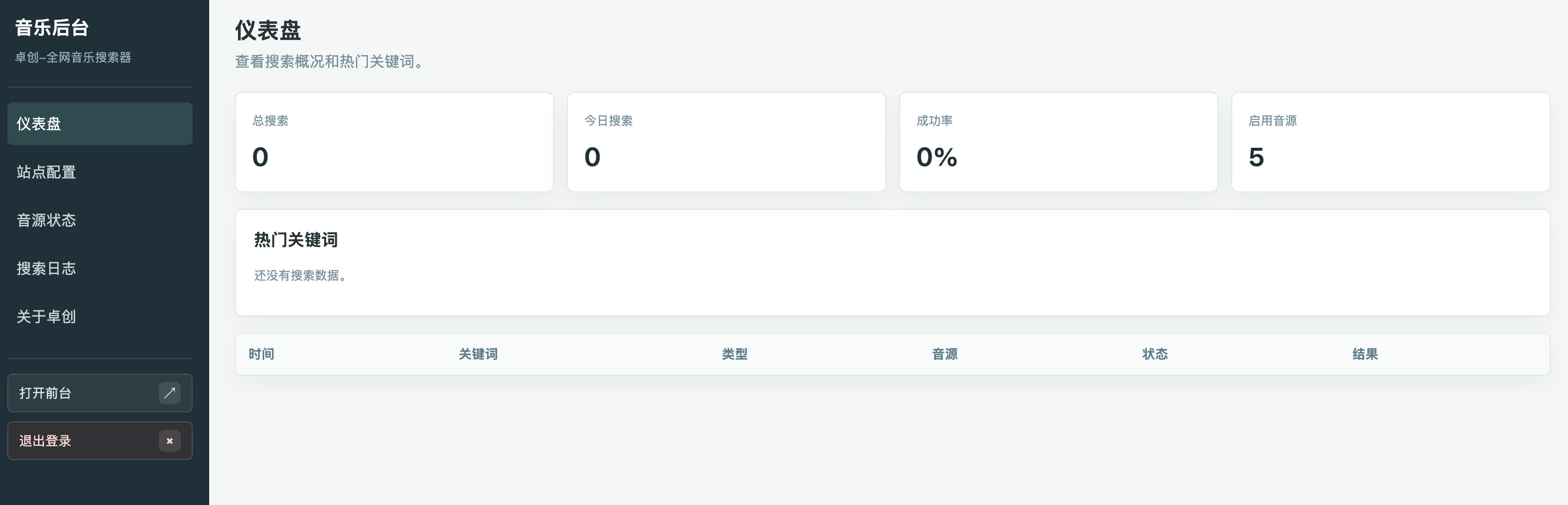
Task: Click the 启用音源 stat card
Action: coord(1390,142)
